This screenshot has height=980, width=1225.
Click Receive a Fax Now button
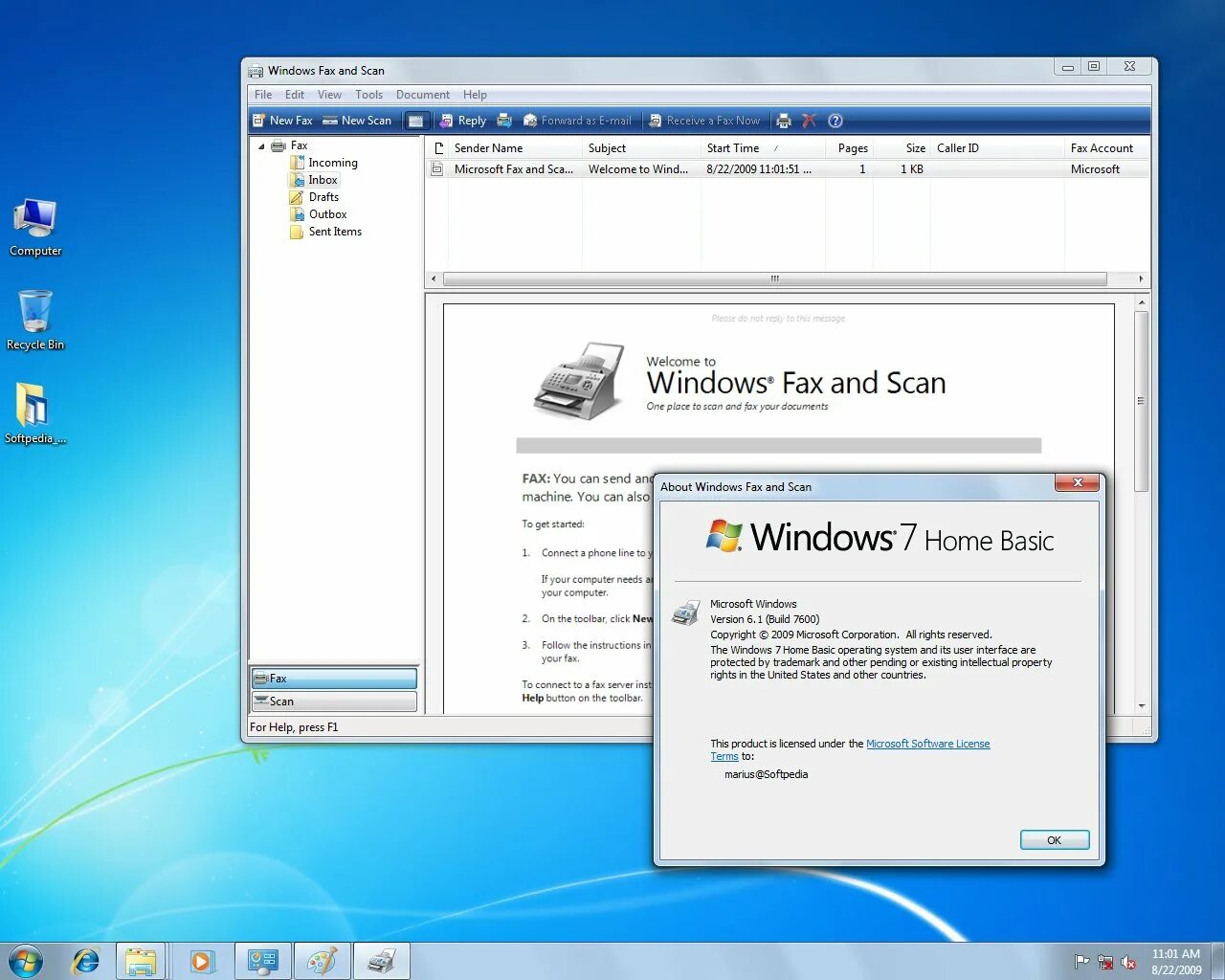pyautogui.click(x=704, y=121)
